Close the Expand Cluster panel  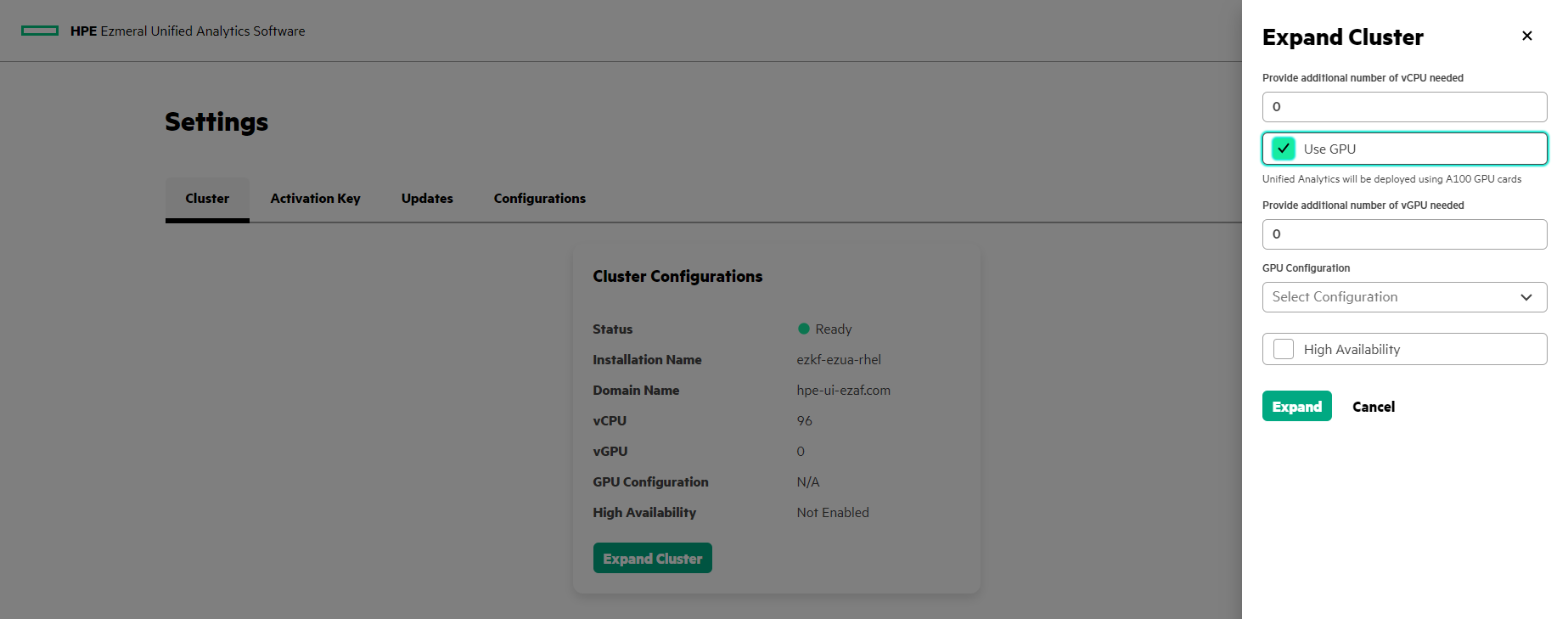tap(1526, 36)
